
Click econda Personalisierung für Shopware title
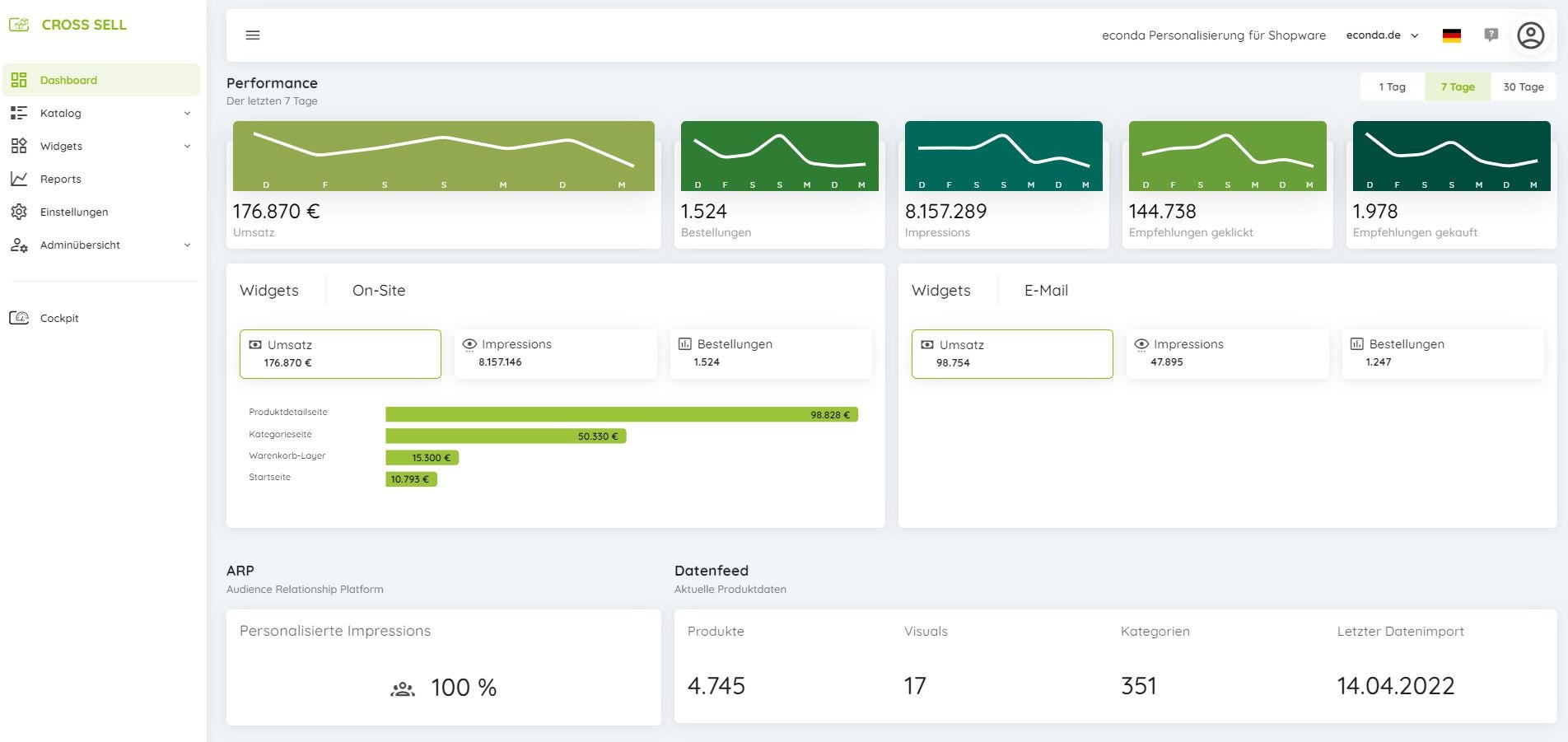(1214, 35)
